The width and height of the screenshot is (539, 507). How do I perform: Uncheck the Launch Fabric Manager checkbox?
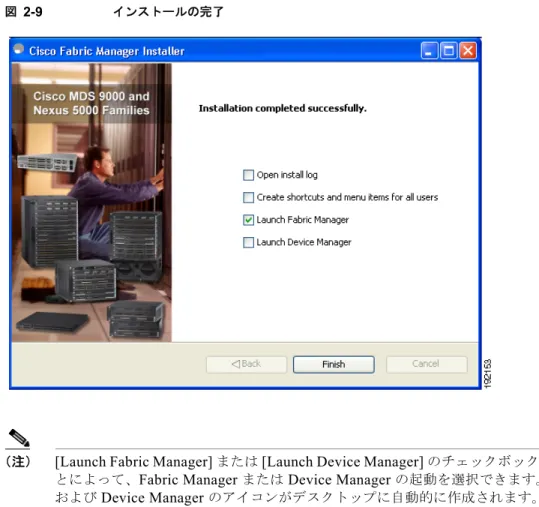(248, 220)
